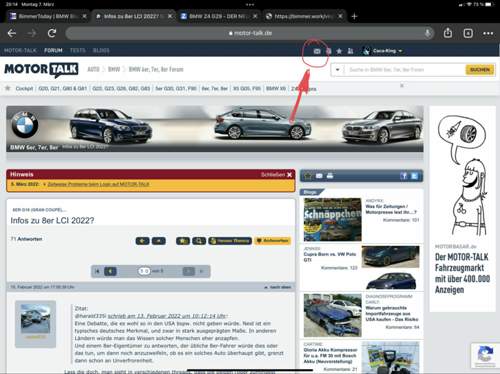Open the login problems notice link
The image size is (500, 374).
point(98,184)
